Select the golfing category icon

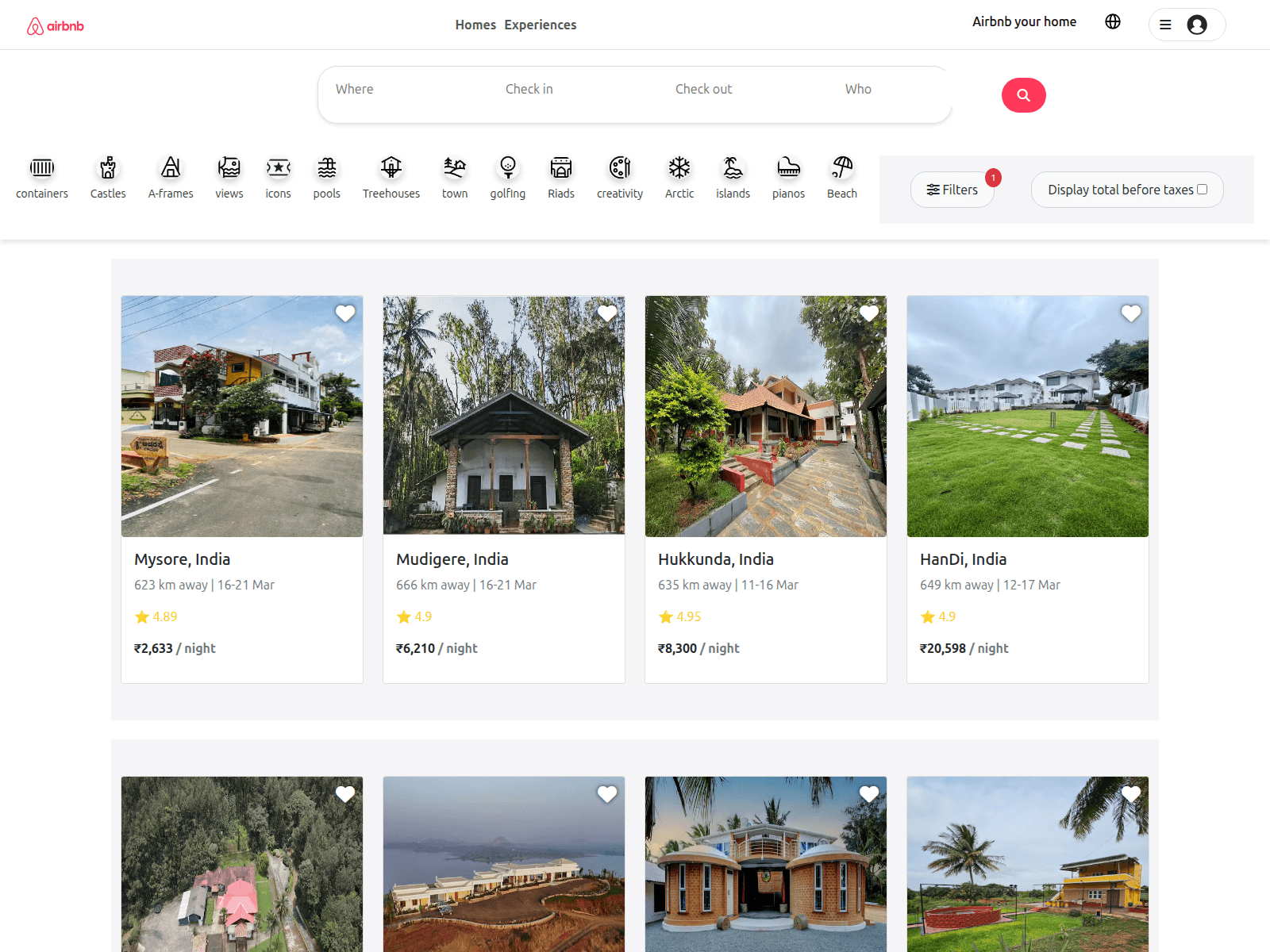click(x=508, y=167)
